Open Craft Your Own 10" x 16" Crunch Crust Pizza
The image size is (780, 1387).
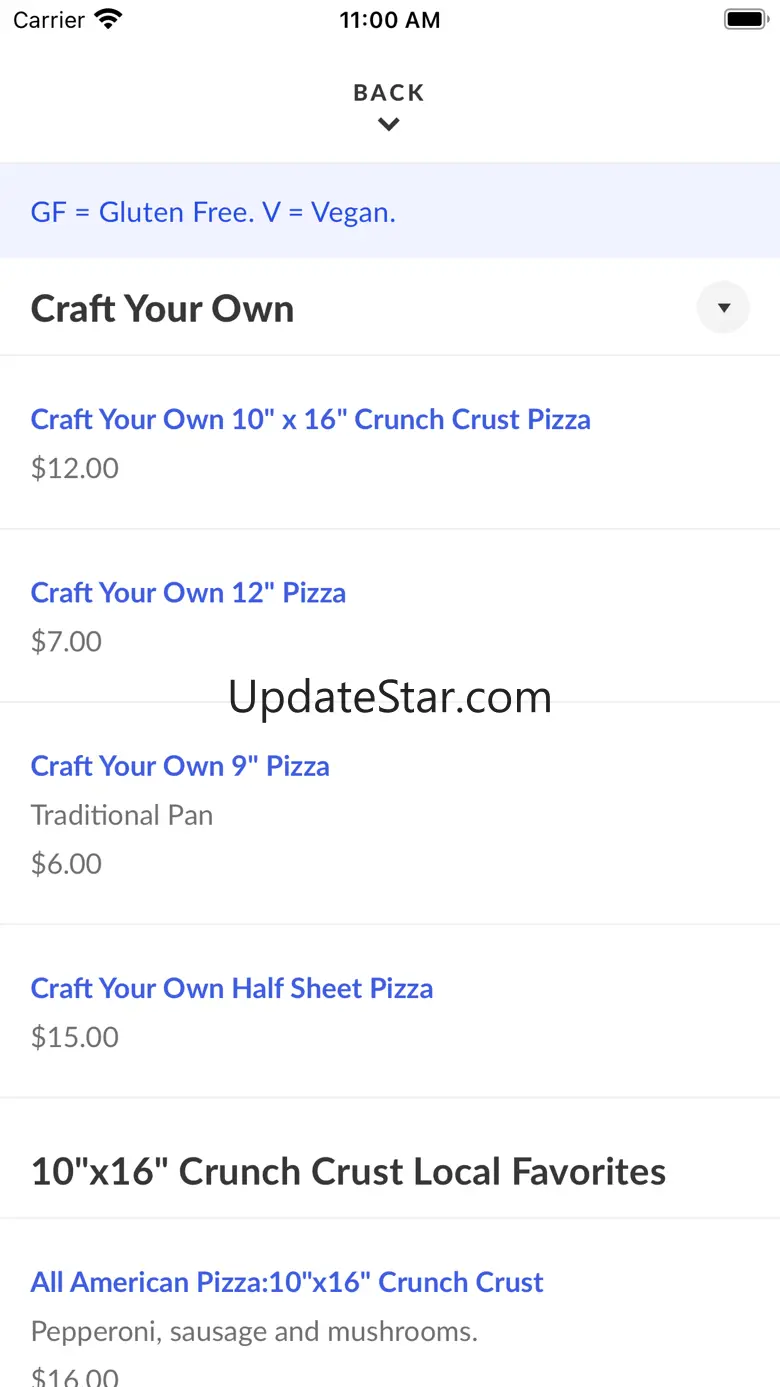tap(310, 419)
